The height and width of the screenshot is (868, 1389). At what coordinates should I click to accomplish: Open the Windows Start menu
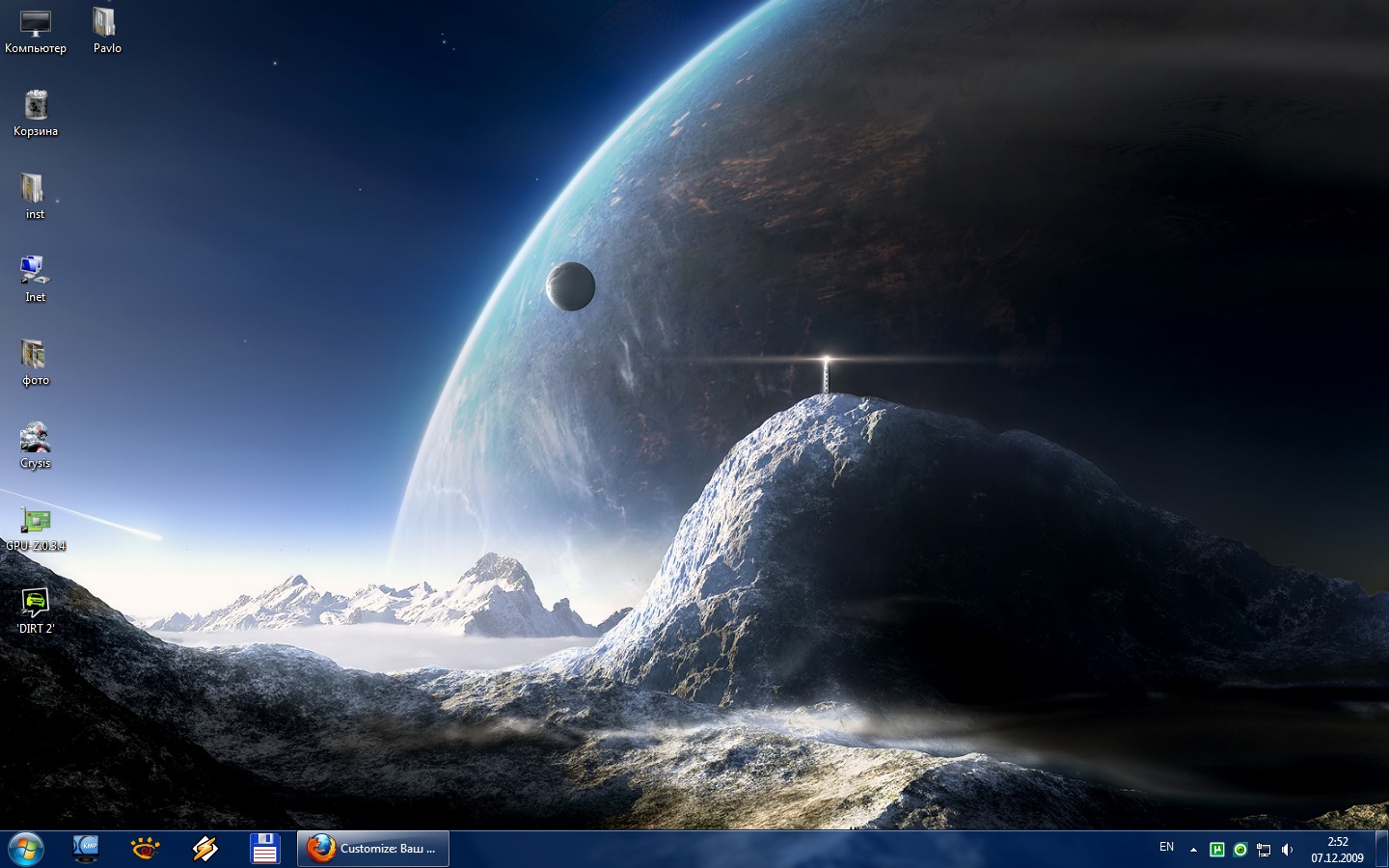pos(26,849)
